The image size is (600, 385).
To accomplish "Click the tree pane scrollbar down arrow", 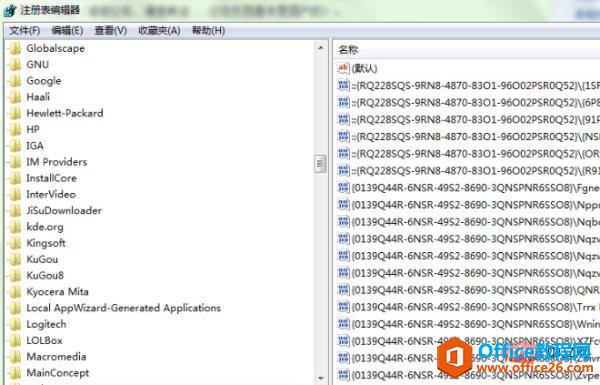I will tap(321, 378).
